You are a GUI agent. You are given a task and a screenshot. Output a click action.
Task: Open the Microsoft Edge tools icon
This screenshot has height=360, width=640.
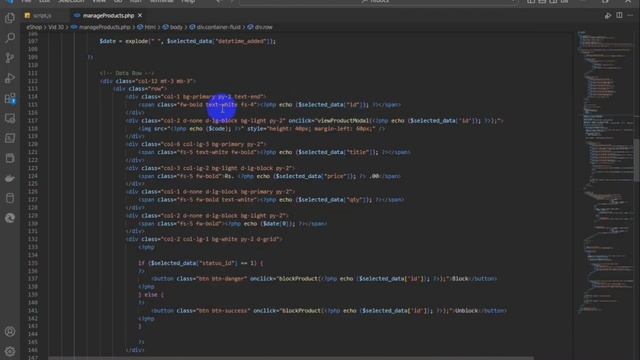10,218
